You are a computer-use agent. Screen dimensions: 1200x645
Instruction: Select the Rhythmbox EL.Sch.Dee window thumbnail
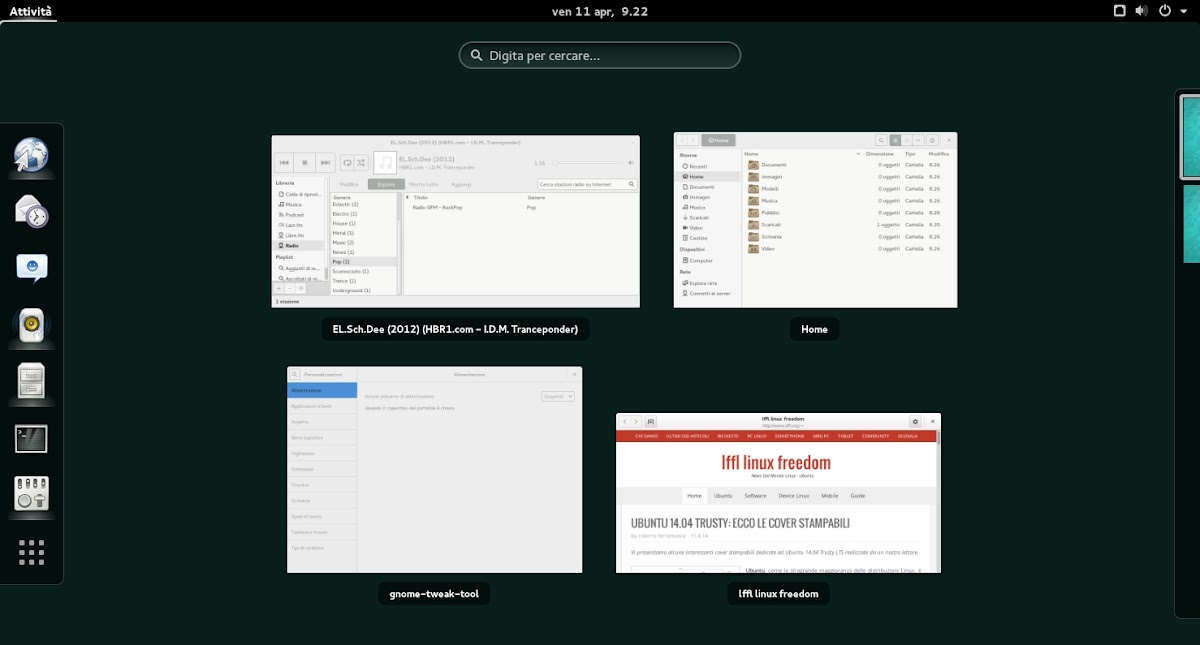point(455,221)
